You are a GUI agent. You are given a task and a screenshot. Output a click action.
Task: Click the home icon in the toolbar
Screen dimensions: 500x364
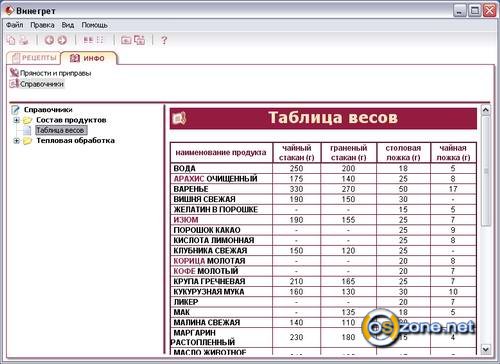(x=11, y=40)
